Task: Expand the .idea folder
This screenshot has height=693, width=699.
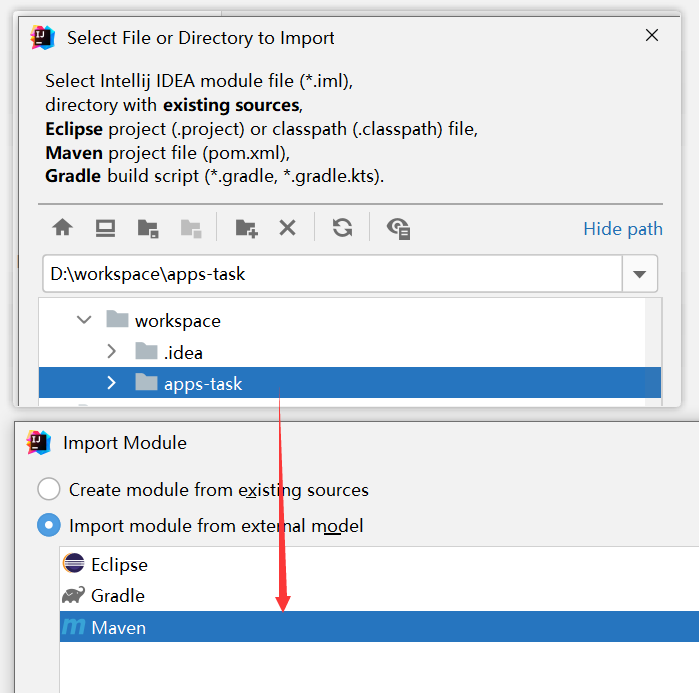Action: tap(111, 352)
